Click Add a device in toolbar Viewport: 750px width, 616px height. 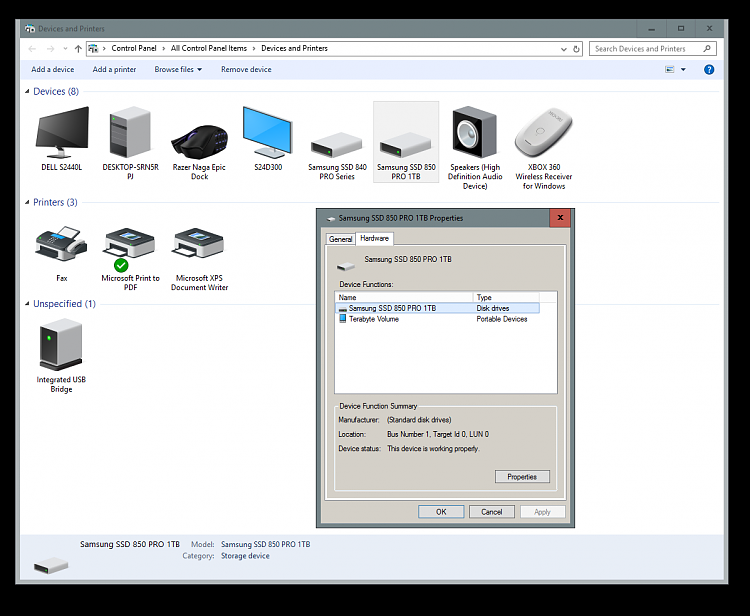(53, 69)
